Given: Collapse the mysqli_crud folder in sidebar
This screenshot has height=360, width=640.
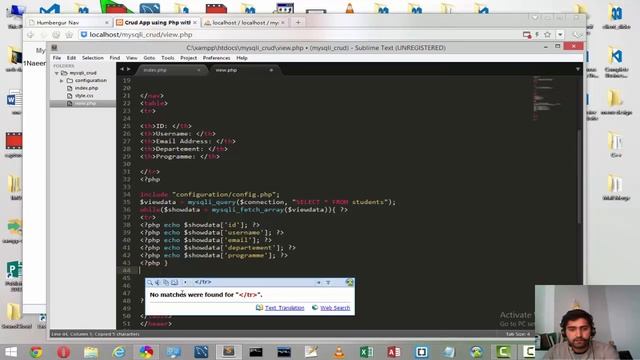Looking at the screenshot, I should tap(57, 73).
